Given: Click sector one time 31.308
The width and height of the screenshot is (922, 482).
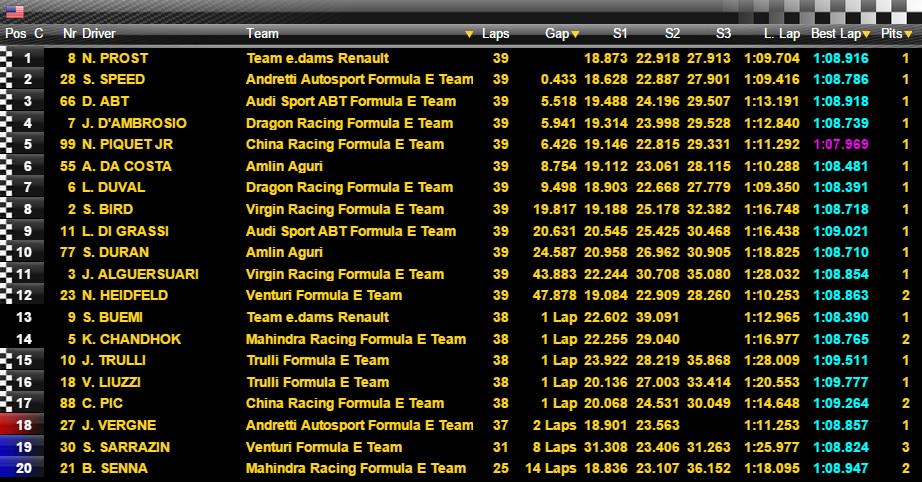Looking at the screenshot, I should (x=606, y=447).
